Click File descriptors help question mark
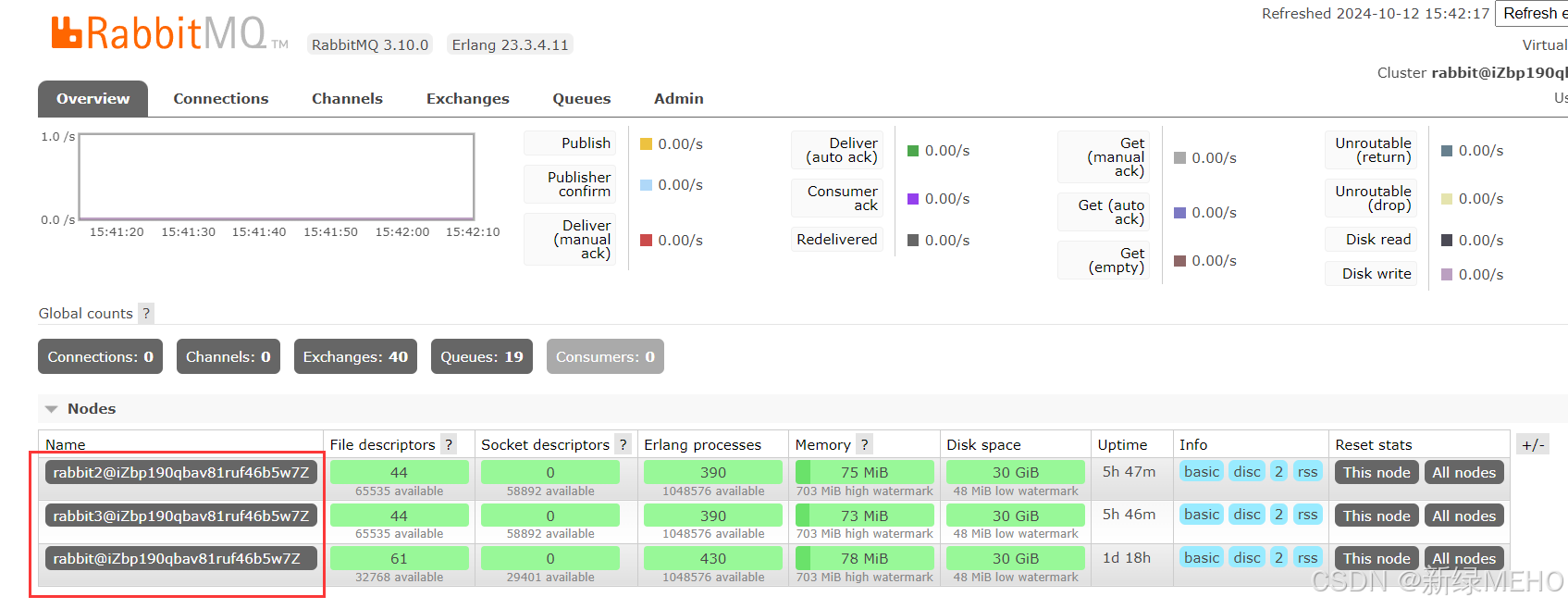 point(449,445)
